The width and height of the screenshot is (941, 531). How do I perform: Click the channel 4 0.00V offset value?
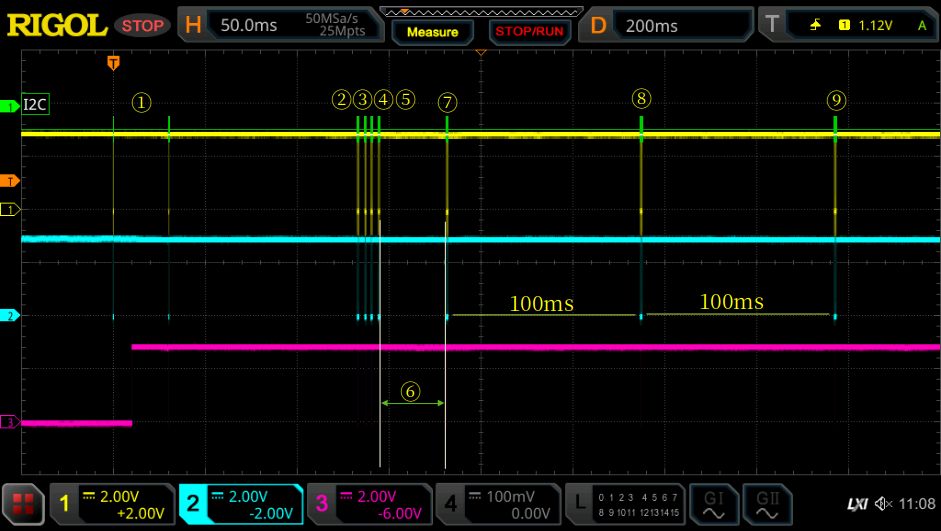[531, 514]
